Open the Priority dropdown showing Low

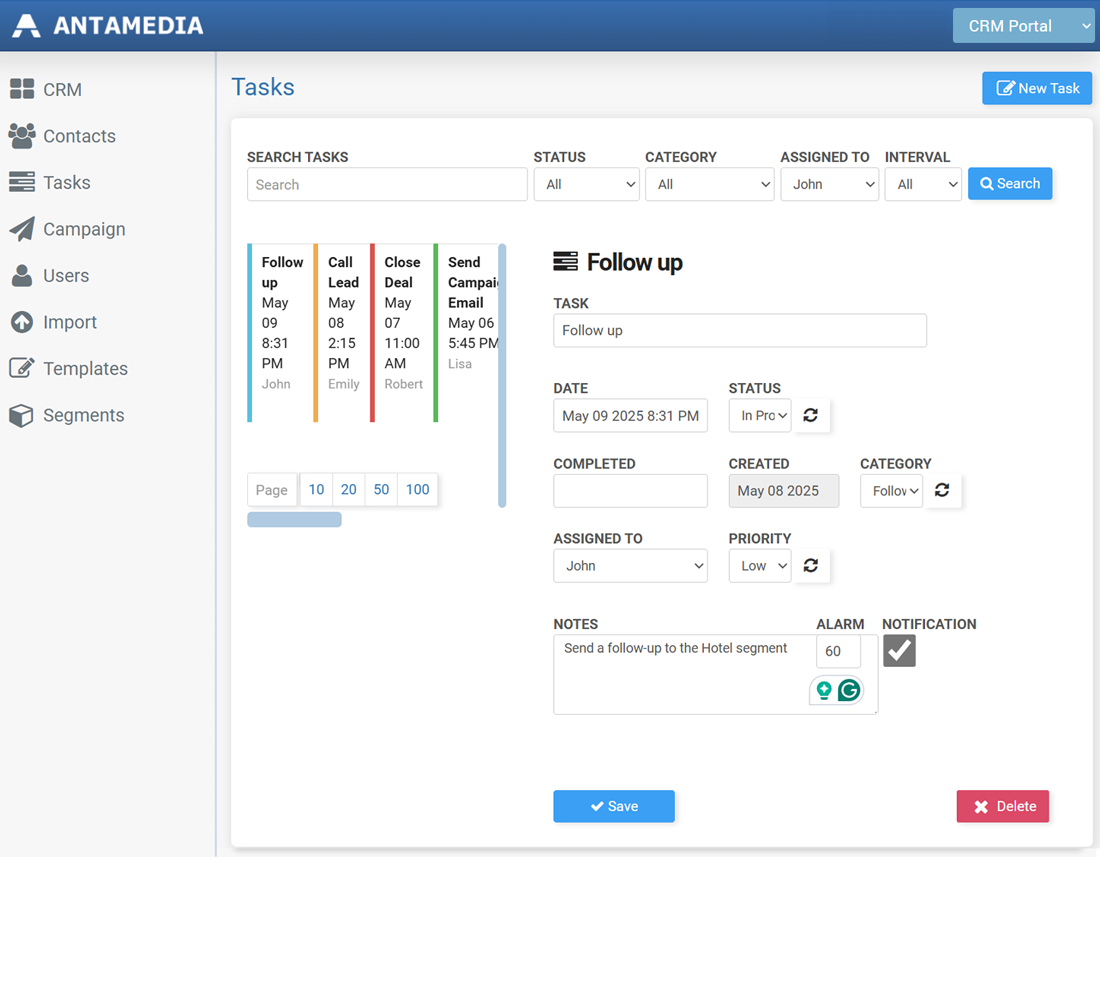coord(759,565)
